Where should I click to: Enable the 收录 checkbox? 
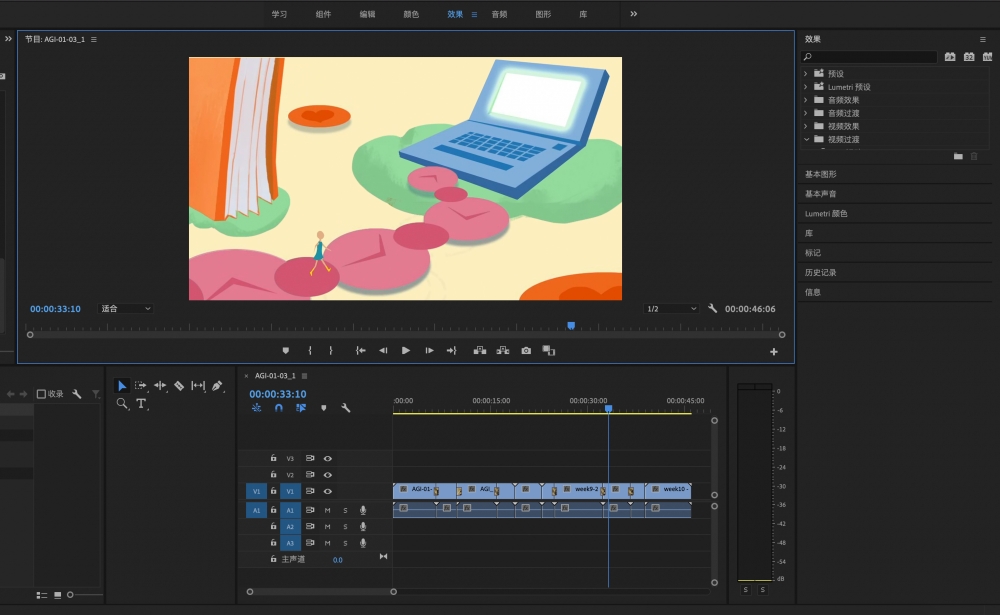coord(41,394)
